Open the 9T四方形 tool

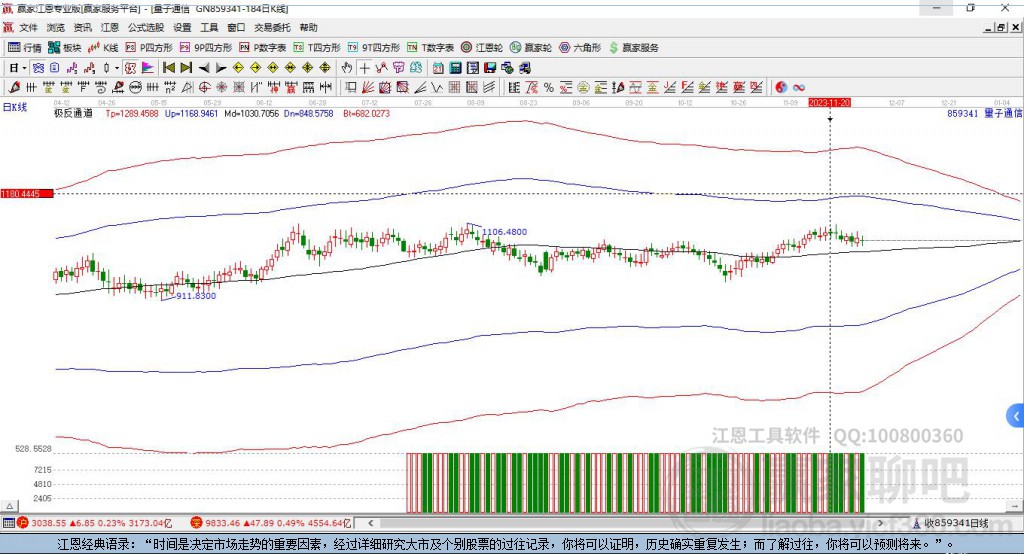tap(374, 48)
